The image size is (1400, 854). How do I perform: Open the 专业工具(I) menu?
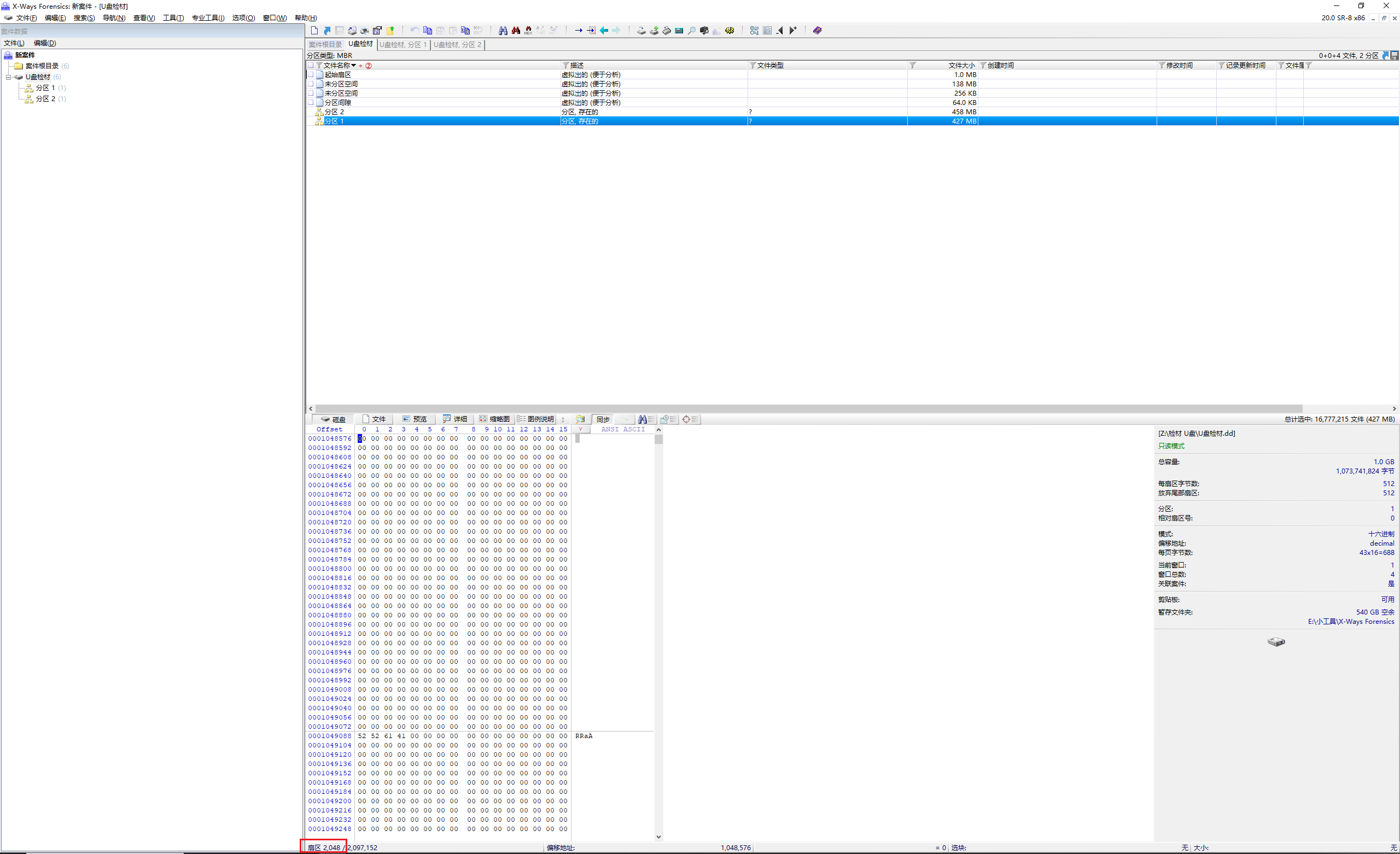point(208,18)
